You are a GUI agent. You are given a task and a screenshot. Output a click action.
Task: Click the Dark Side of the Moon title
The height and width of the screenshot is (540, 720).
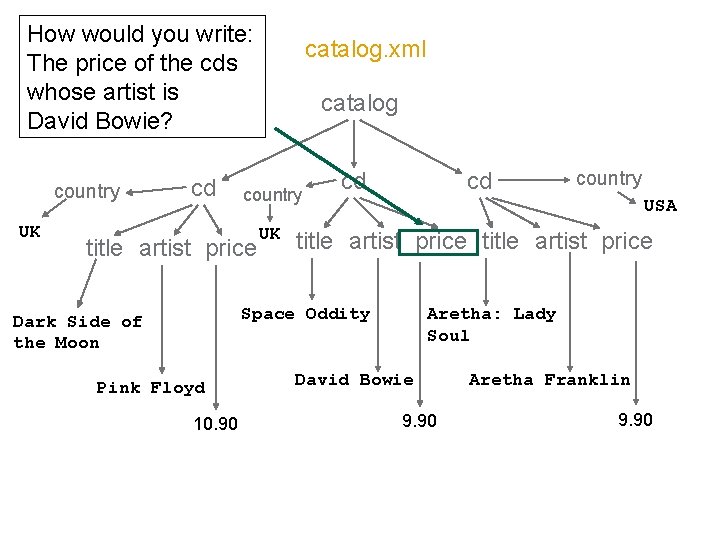coord(77,332)
